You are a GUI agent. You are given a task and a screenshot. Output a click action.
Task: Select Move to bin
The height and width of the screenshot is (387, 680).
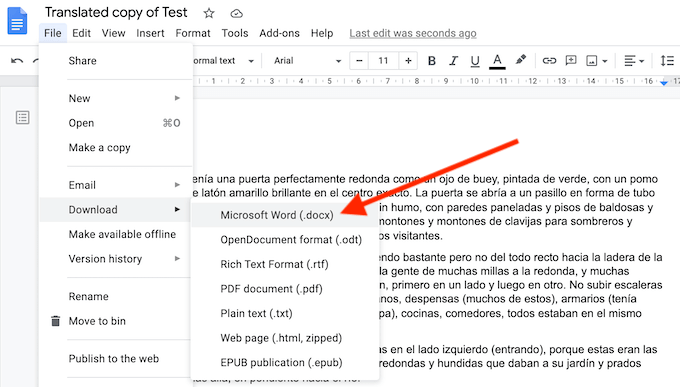click(116, 321)
